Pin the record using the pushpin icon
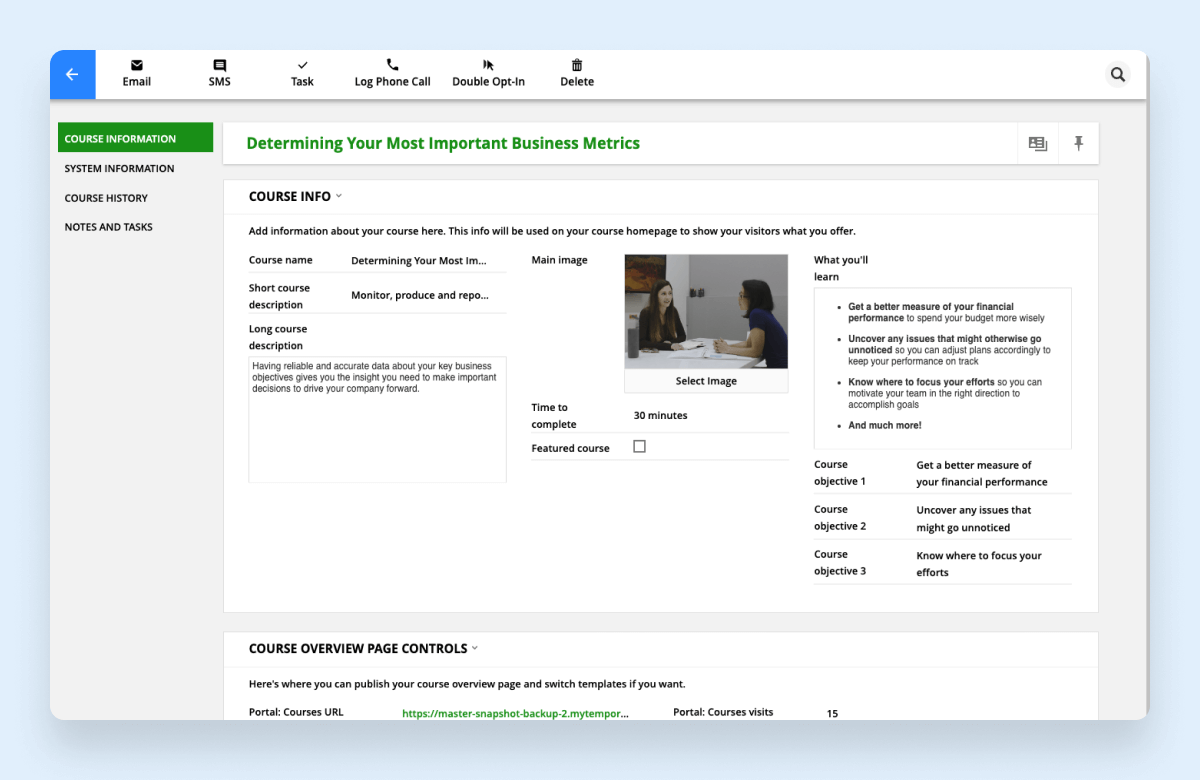Screen dimensions: 1200x780 pyautogui.click(x=1078, y=144)
